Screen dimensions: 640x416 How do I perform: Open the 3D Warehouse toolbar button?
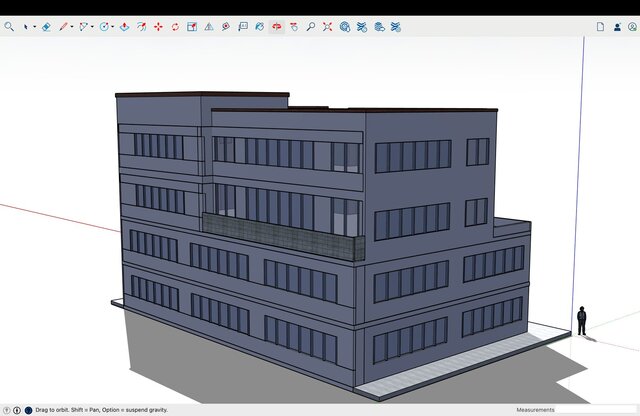tap(345, 27)
